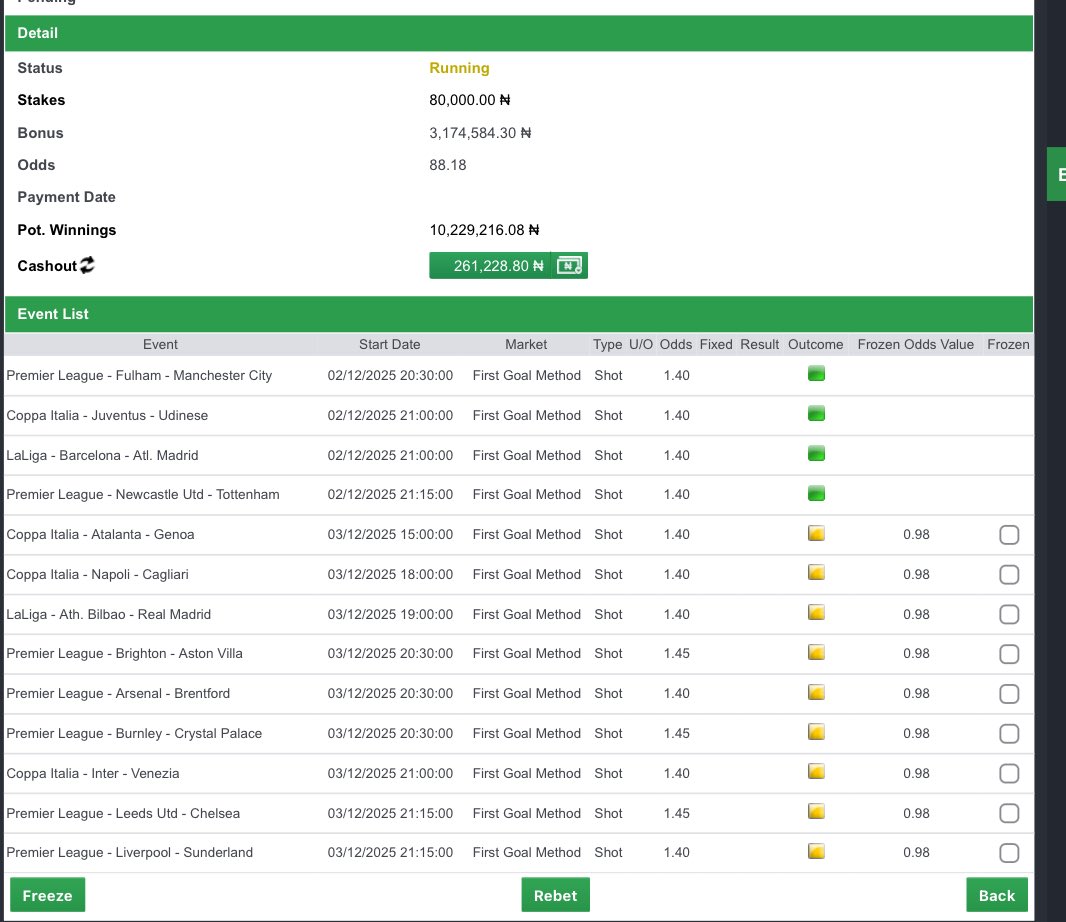Click green outcome icon for Fulham - Manchester City
The width and height of the screenshot is (1066, 922).
coord(815,373)
